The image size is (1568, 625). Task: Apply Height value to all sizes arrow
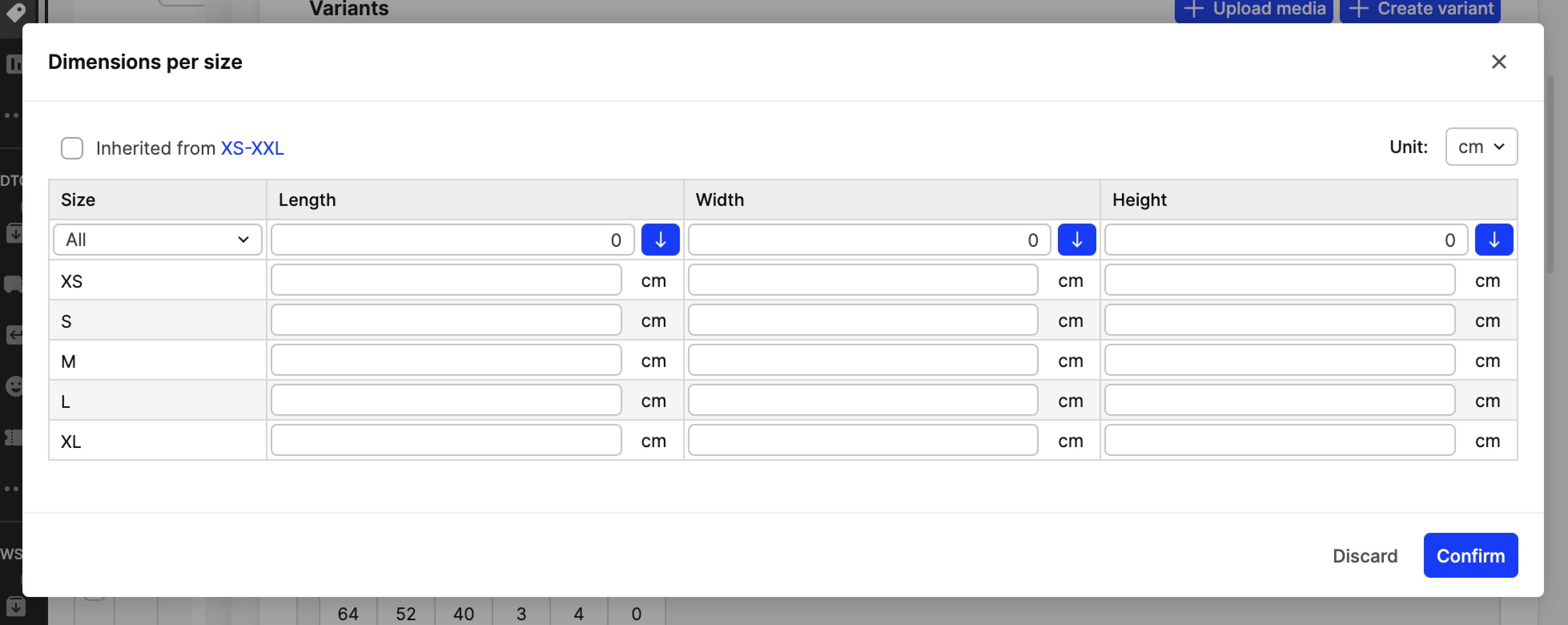coord(1493,240)
